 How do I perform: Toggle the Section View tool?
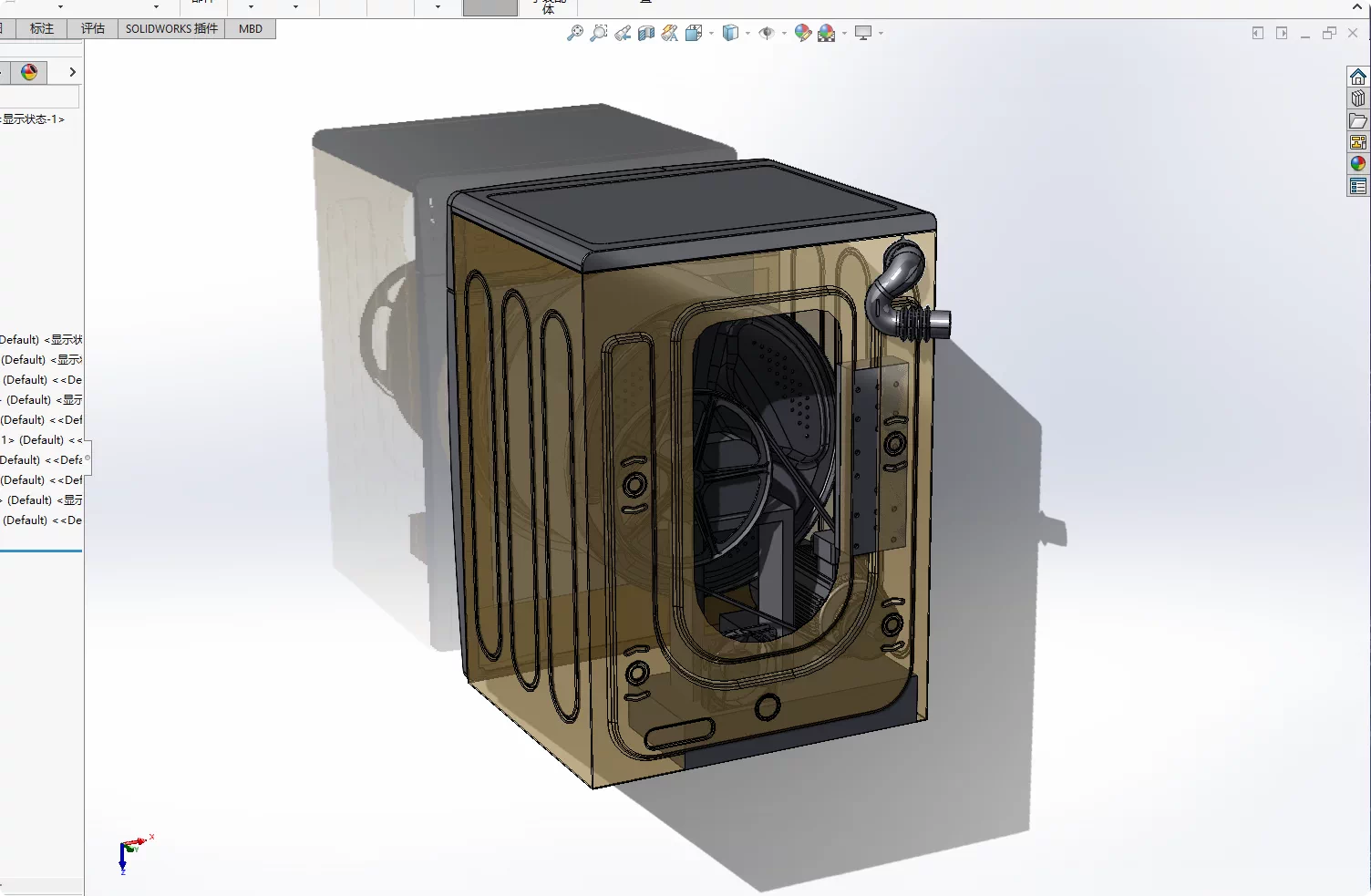pyautogui.click(x=646, y=33)
